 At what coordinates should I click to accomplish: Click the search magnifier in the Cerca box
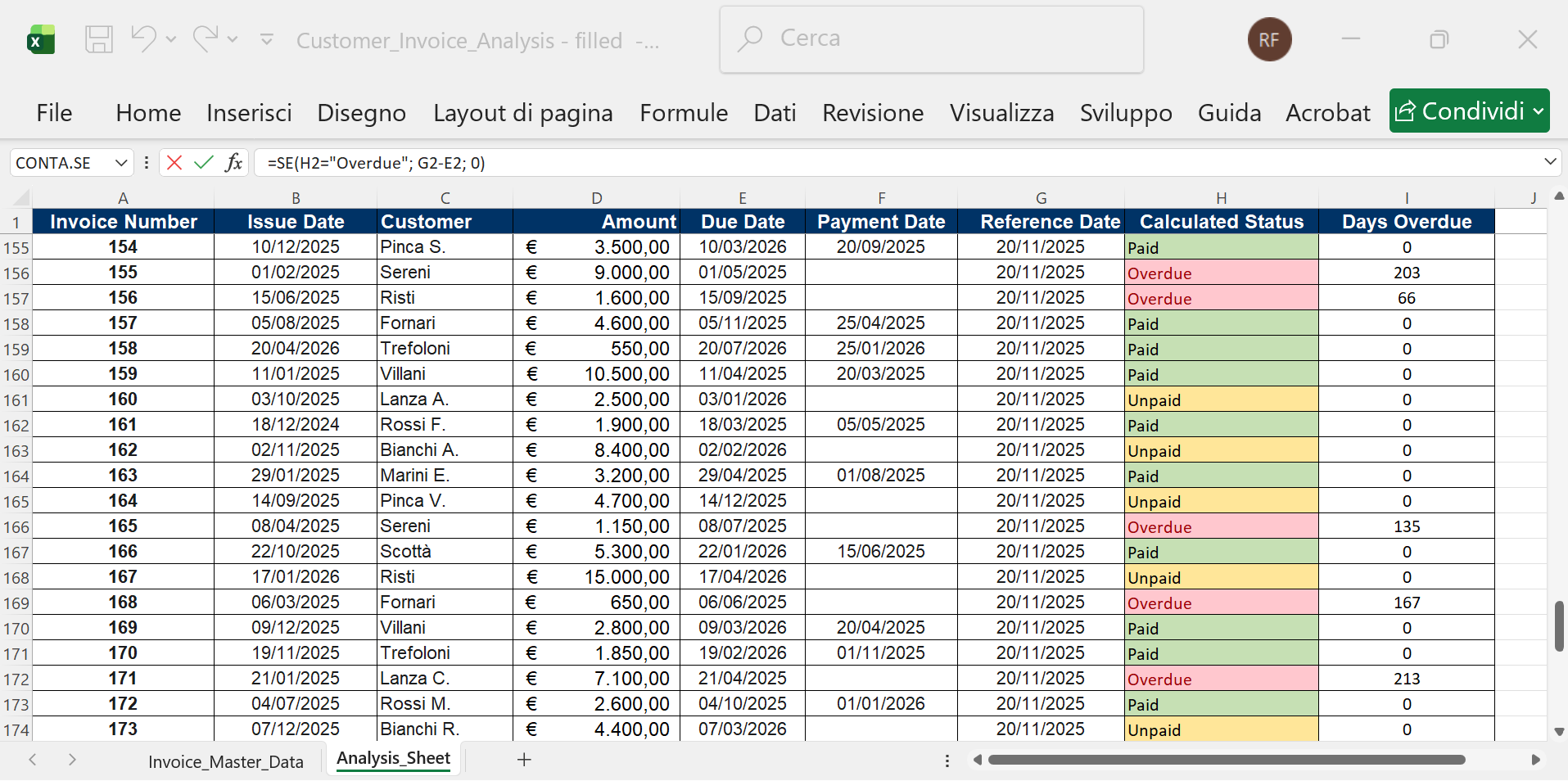click(x=751, y=37)
